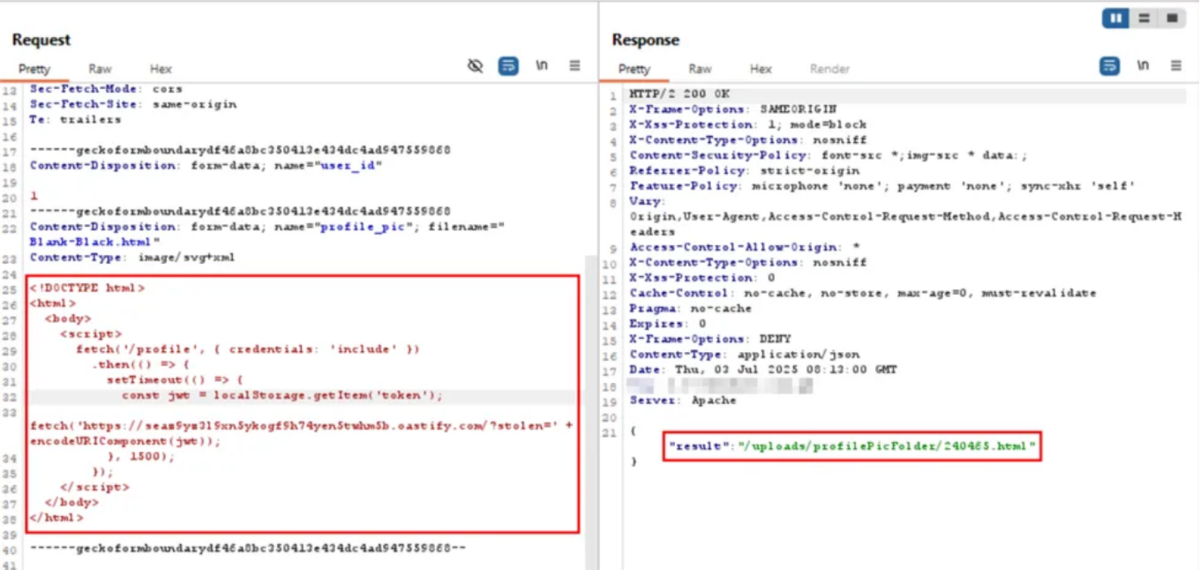Click the 'Access-Control-Allow-Origin: *' header
Viewport: 1200px width, 570px height.
(745, 247)
